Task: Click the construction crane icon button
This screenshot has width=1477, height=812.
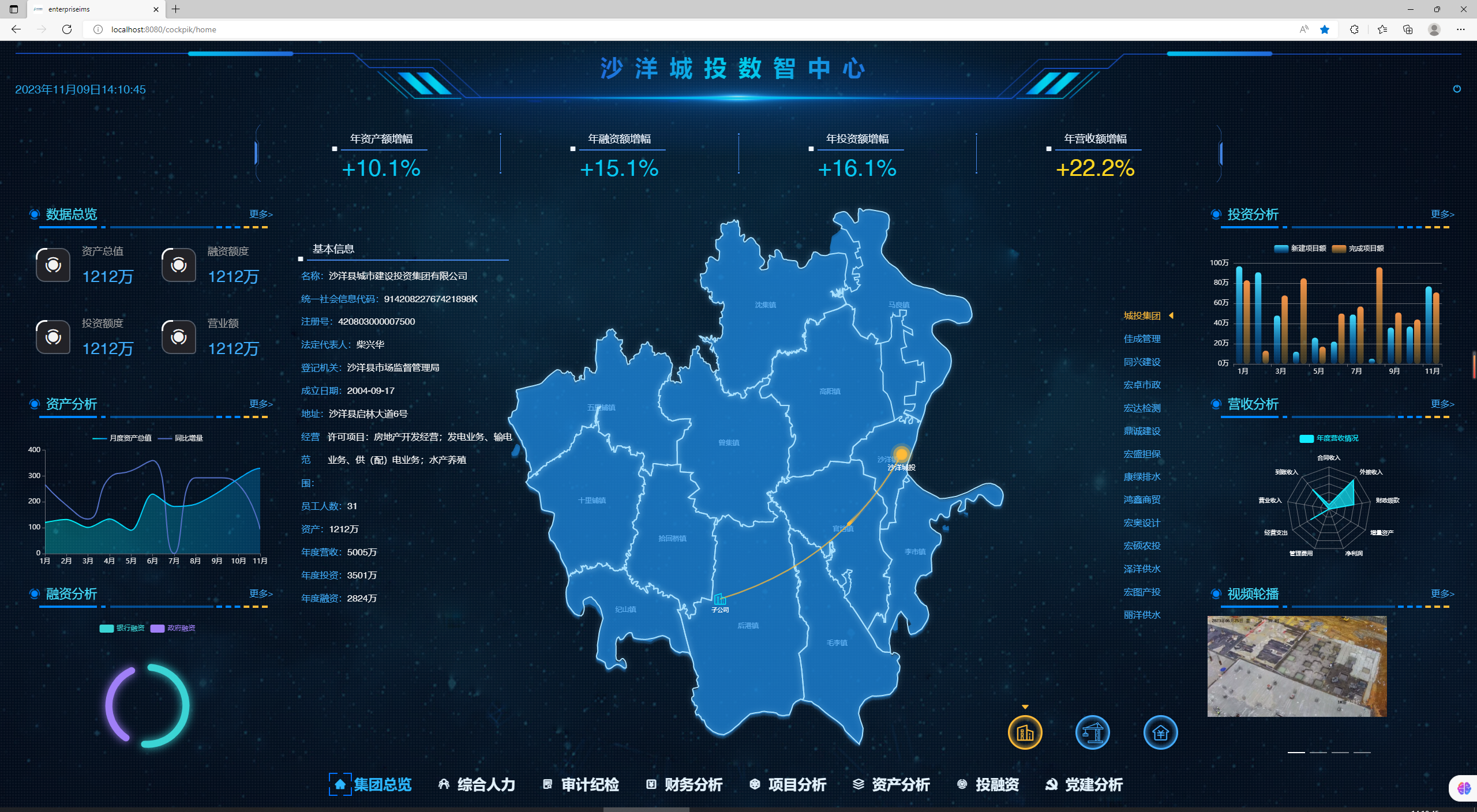Action: pos(1092,732)
